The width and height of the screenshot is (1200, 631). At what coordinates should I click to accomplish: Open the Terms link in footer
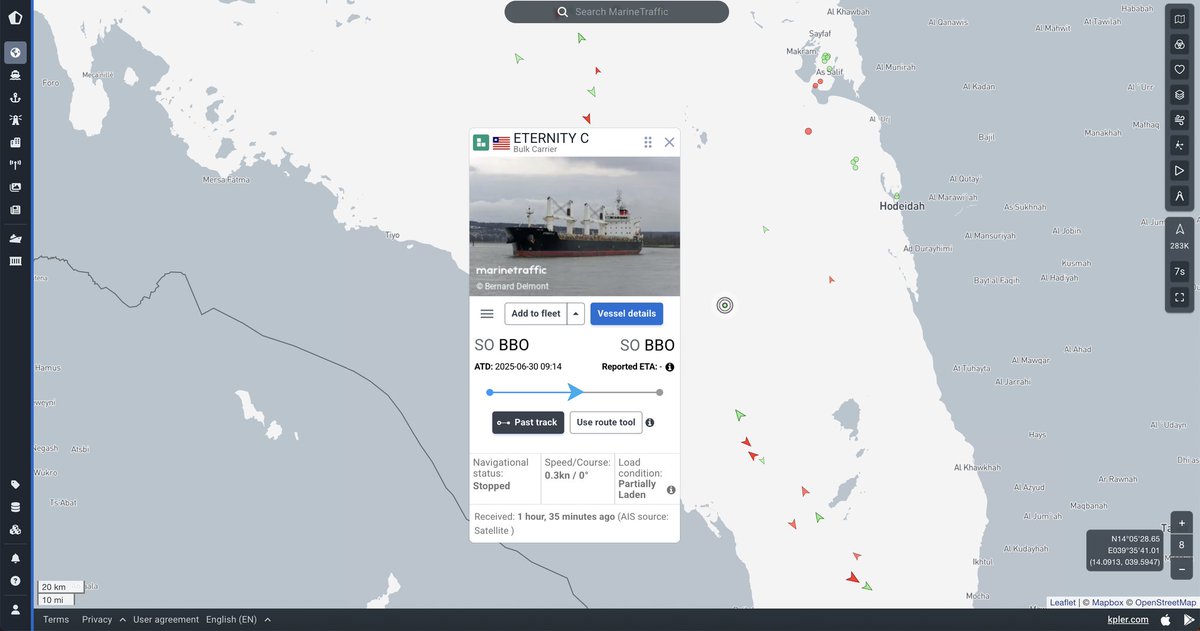click(56, 619)
